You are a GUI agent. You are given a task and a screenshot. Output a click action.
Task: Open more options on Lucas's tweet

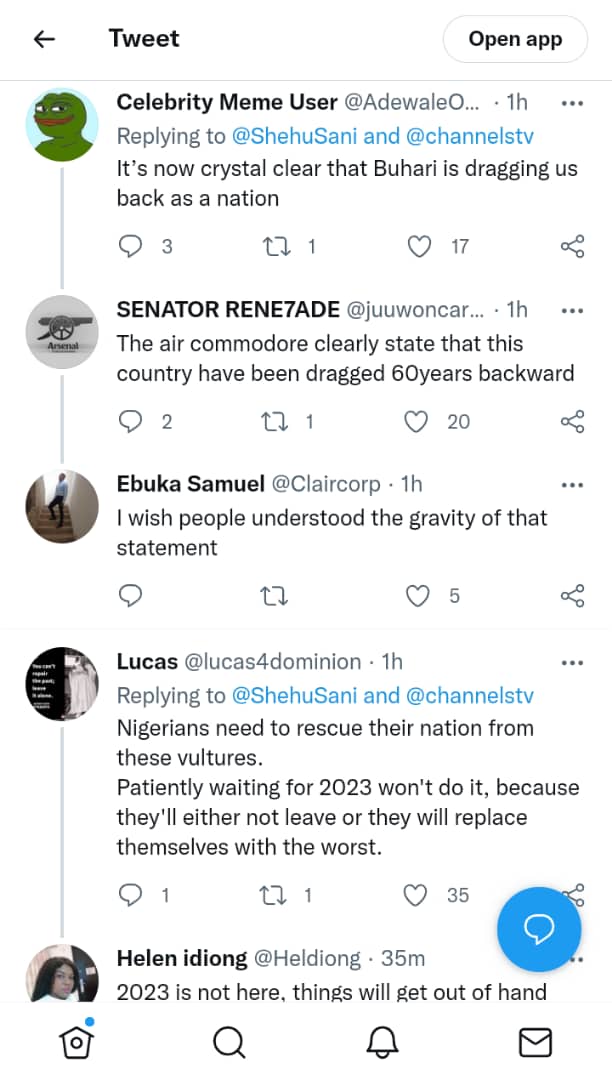[572, 662]
